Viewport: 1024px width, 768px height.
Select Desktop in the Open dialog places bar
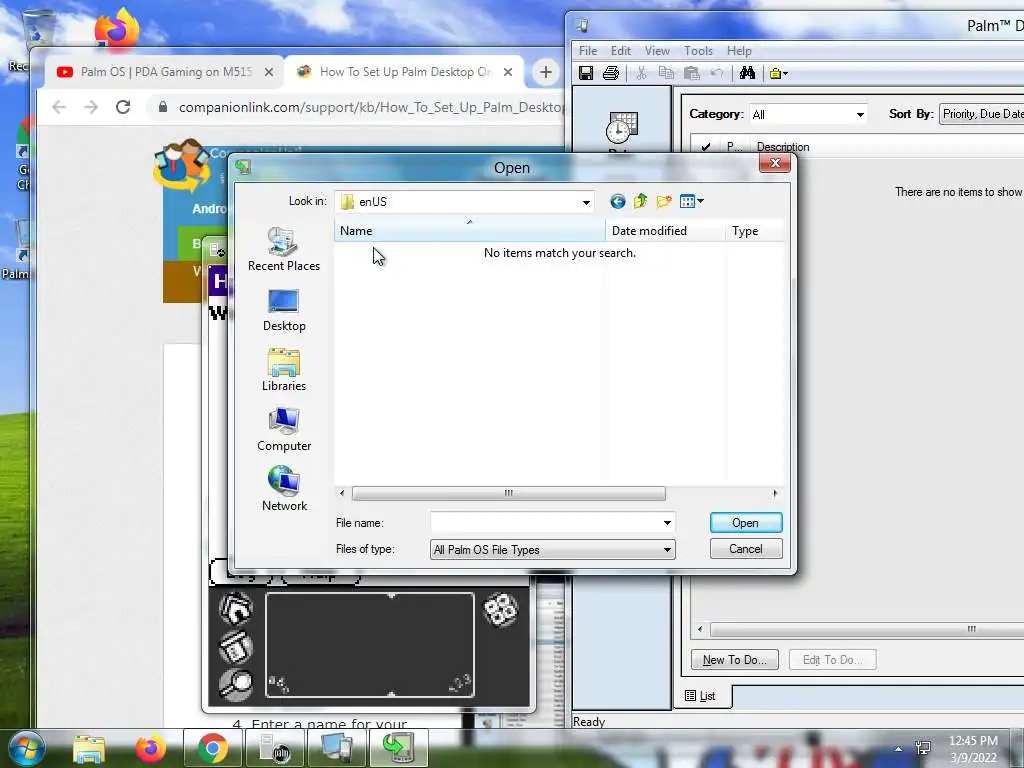(x=283, y=310)
